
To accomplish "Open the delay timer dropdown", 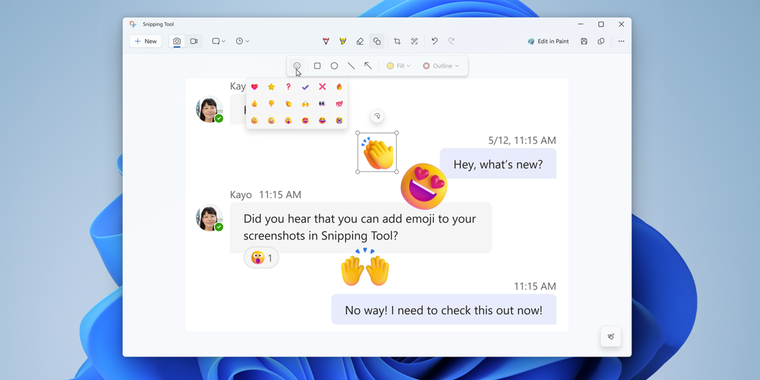I will pyautogui.click(x=242, y=41).
